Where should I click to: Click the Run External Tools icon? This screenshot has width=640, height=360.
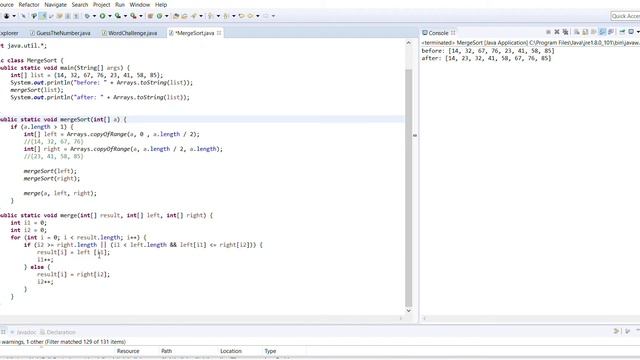(133, 16)
